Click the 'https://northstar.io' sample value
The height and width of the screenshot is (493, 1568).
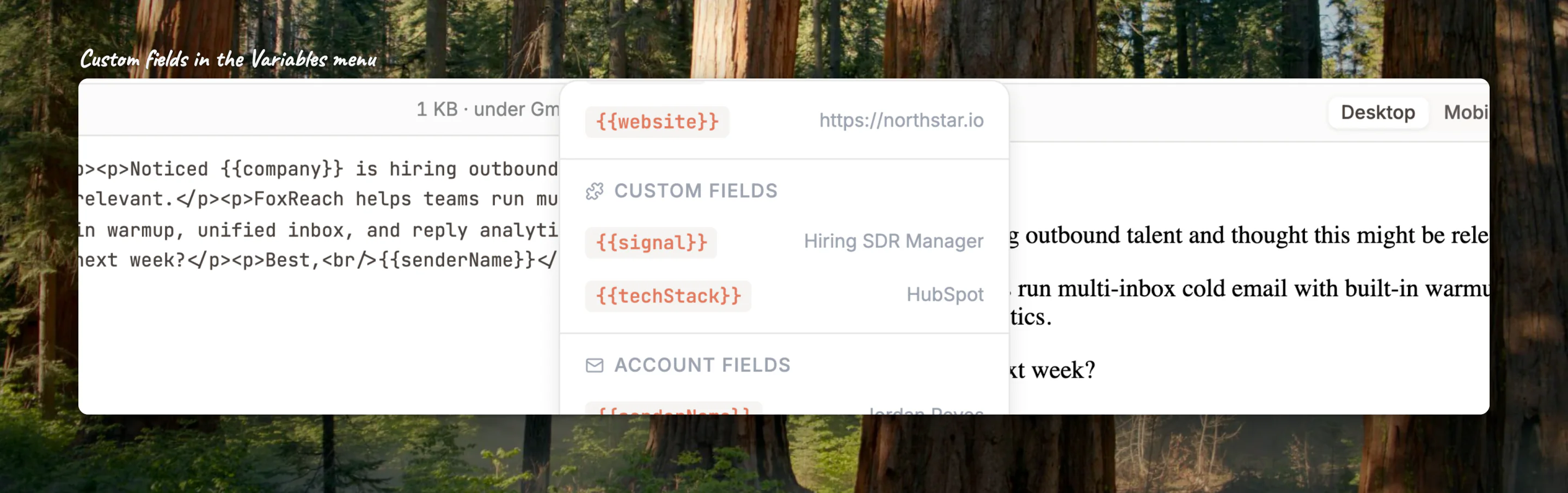pos(901,120)
